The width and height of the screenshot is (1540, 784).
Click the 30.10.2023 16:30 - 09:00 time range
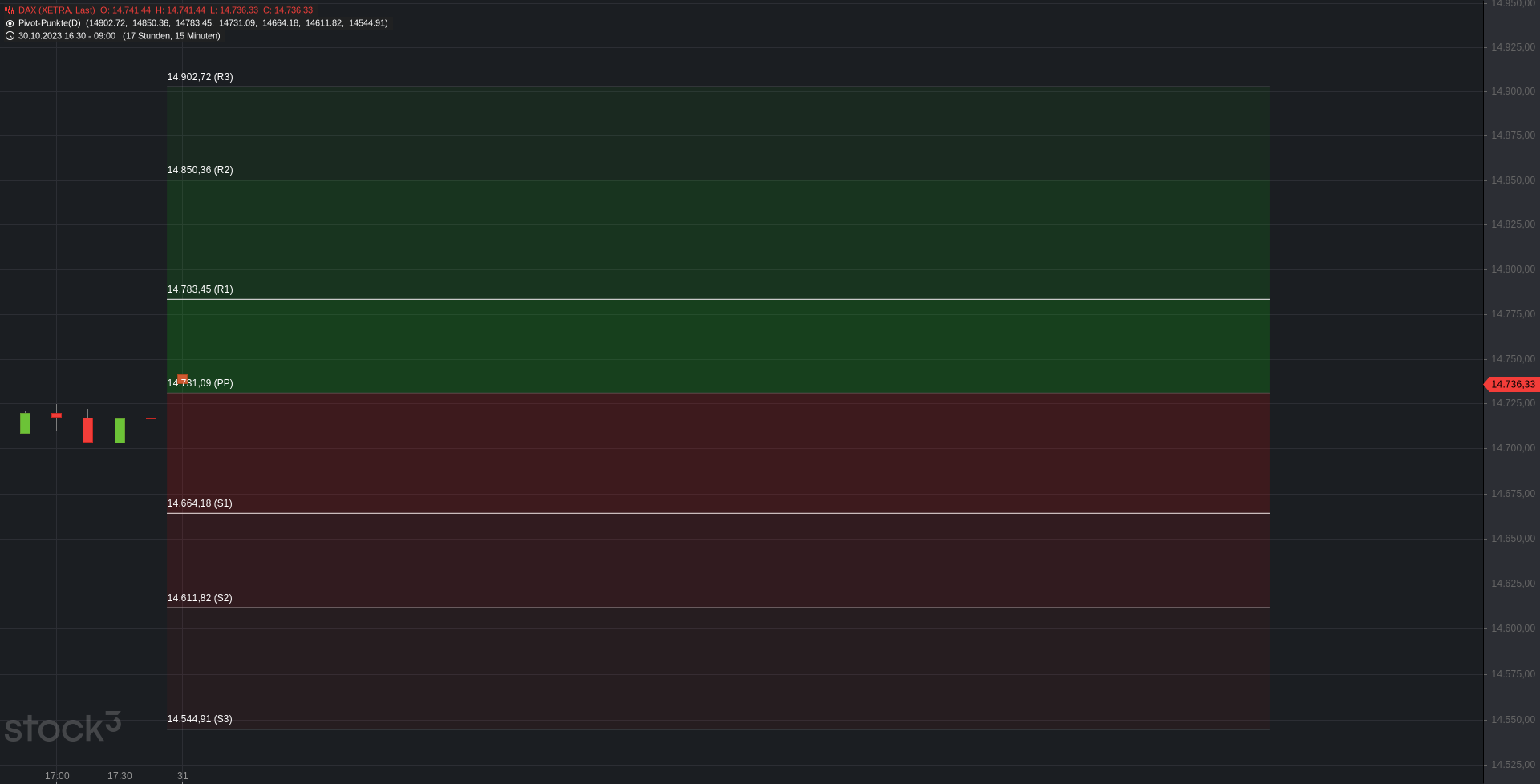pyautogui.click(x=67, y=36)
